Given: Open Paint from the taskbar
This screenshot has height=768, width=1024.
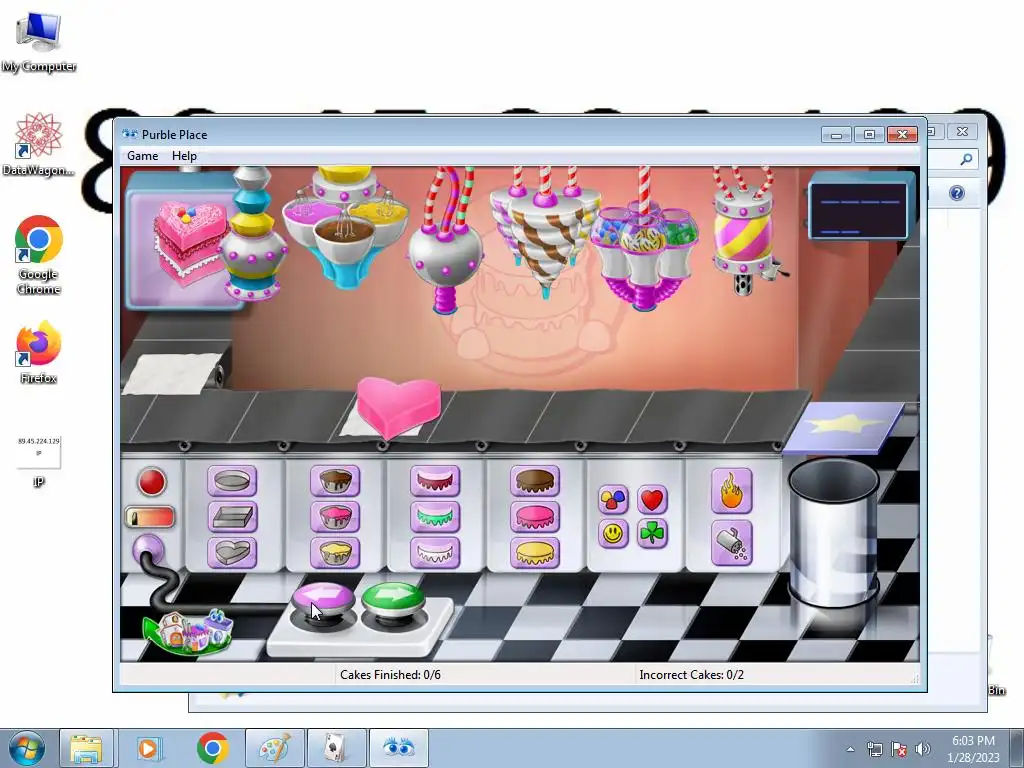Looking at the screenshot, I should (274, 748).
